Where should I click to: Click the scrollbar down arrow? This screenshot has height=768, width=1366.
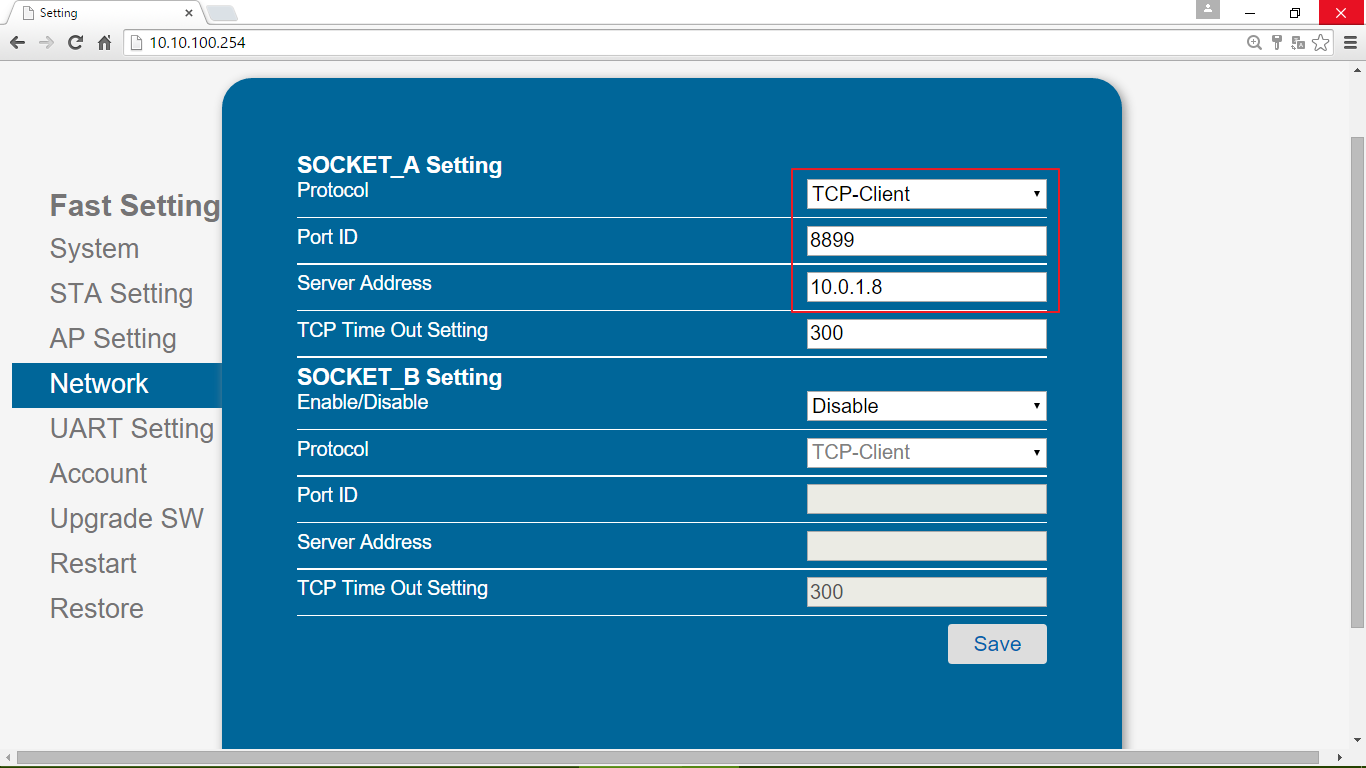1357,740
